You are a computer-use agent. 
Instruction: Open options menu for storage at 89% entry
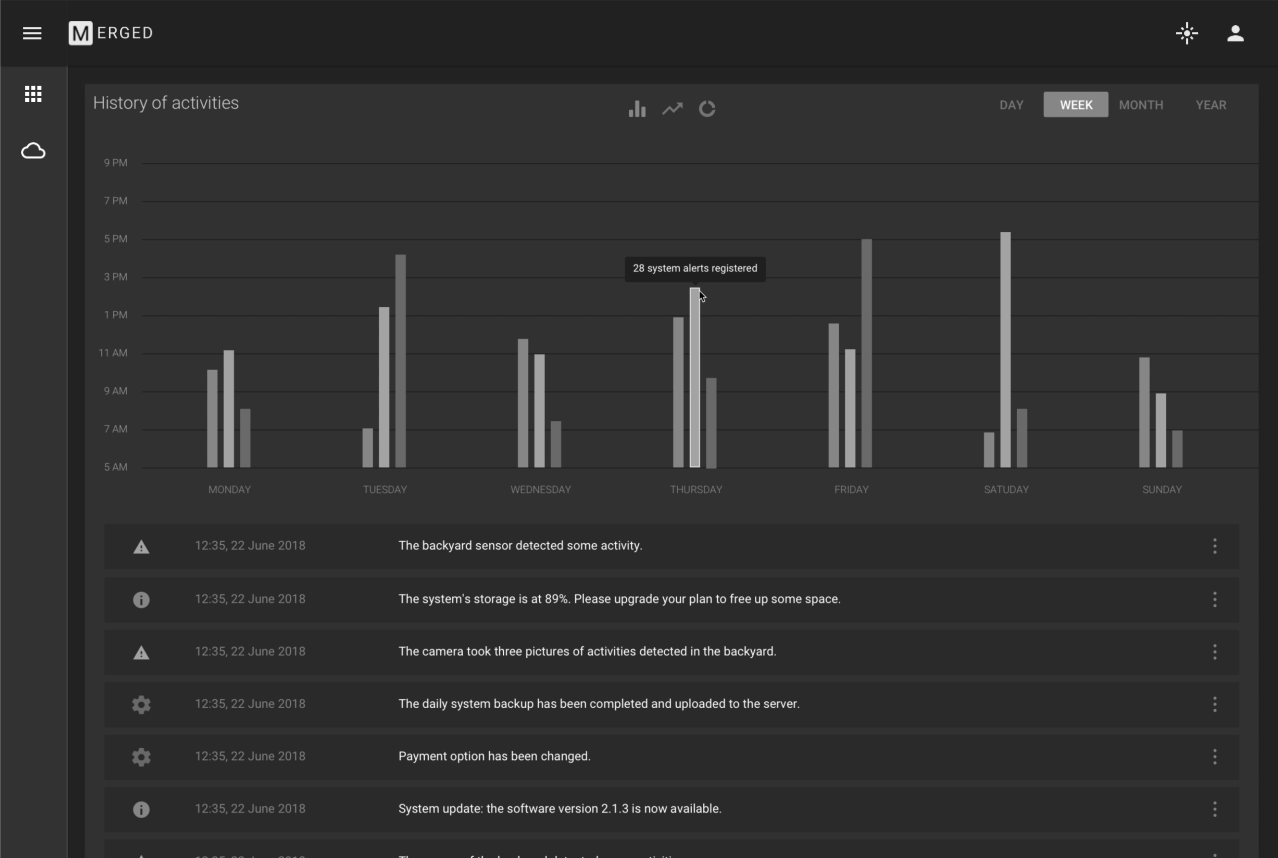(x=1214, y=599)
